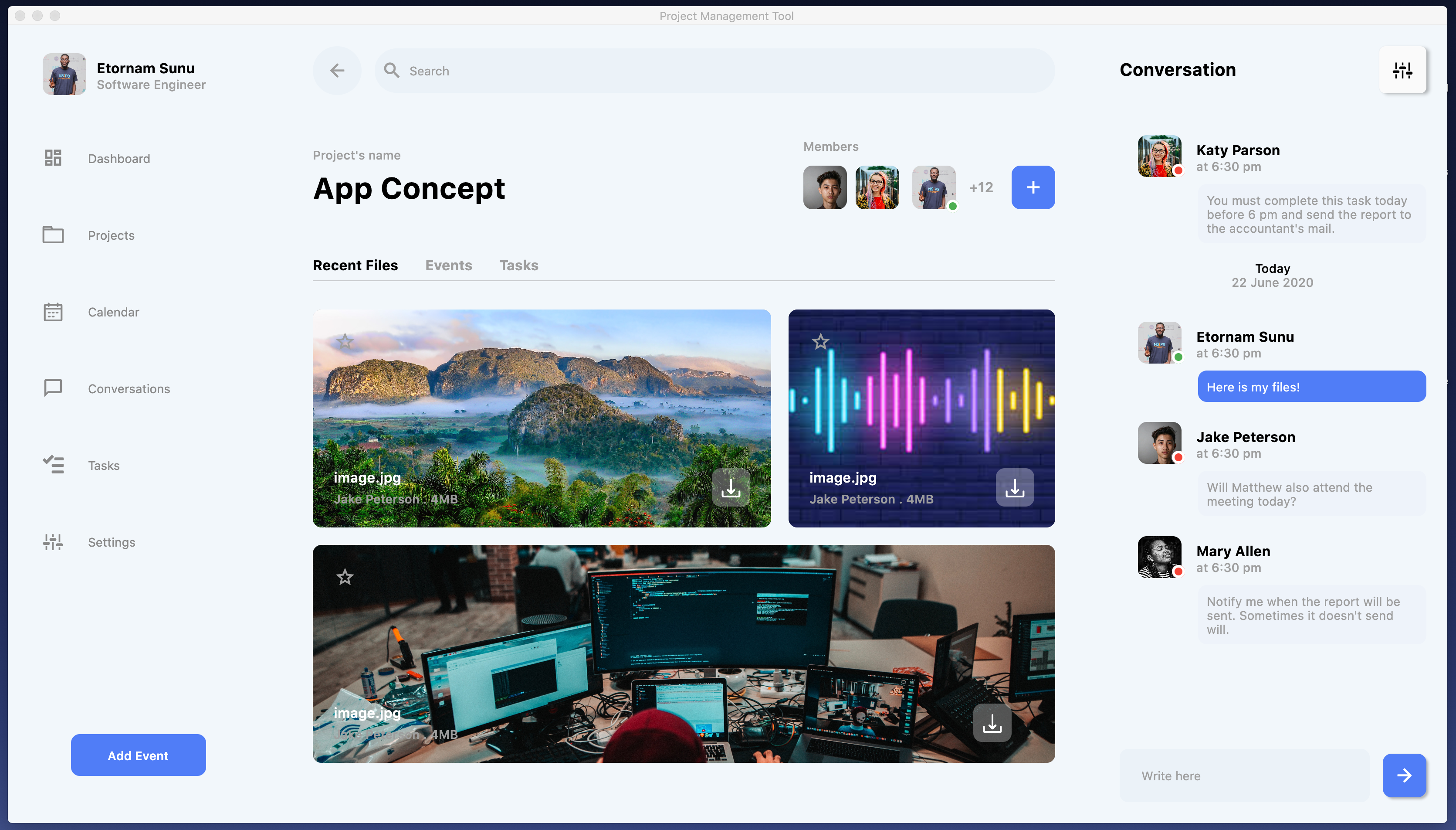Open Settings from the sidebar
Image resolution: width=1456 pixels, height=830 pixels.
pyautogui.click(x=111, y=542)
